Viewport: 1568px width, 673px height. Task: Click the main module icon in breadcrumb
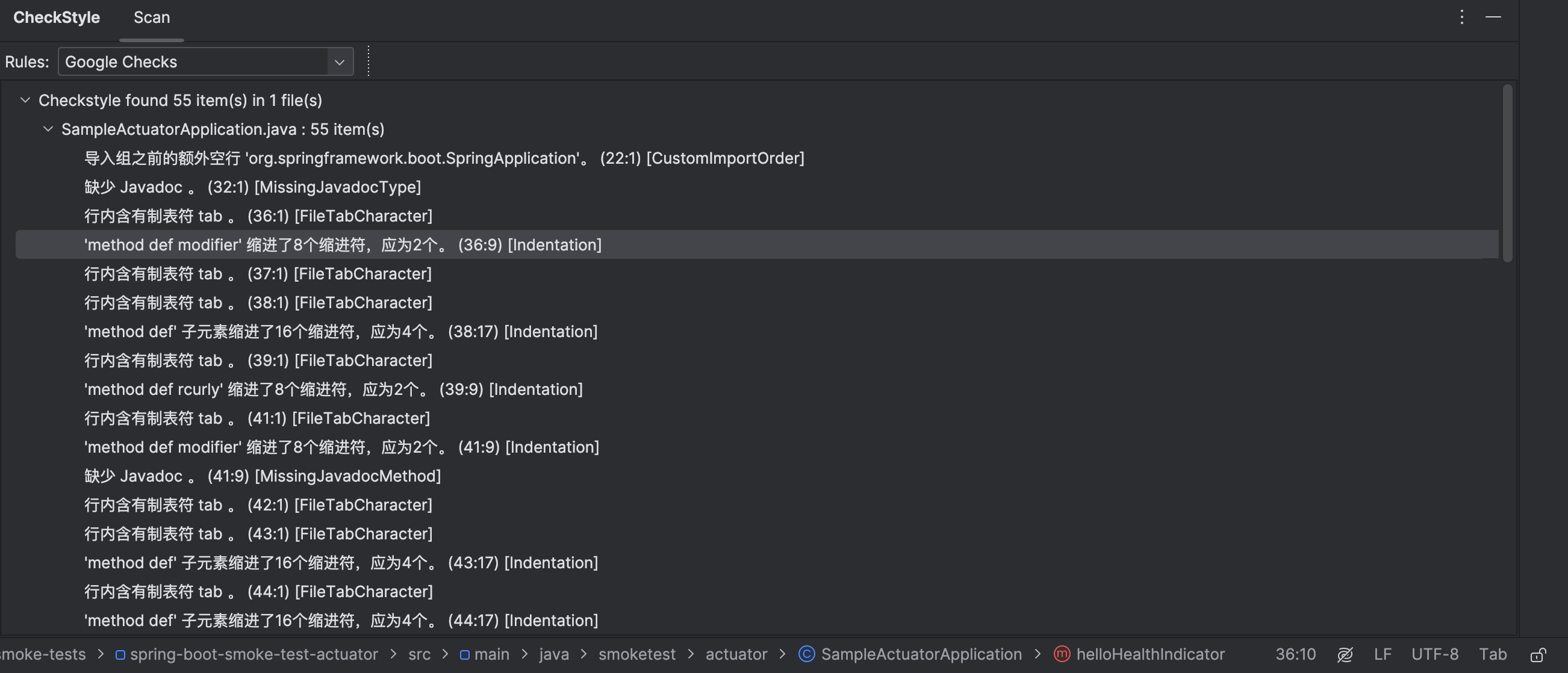[x=464, y=655]
